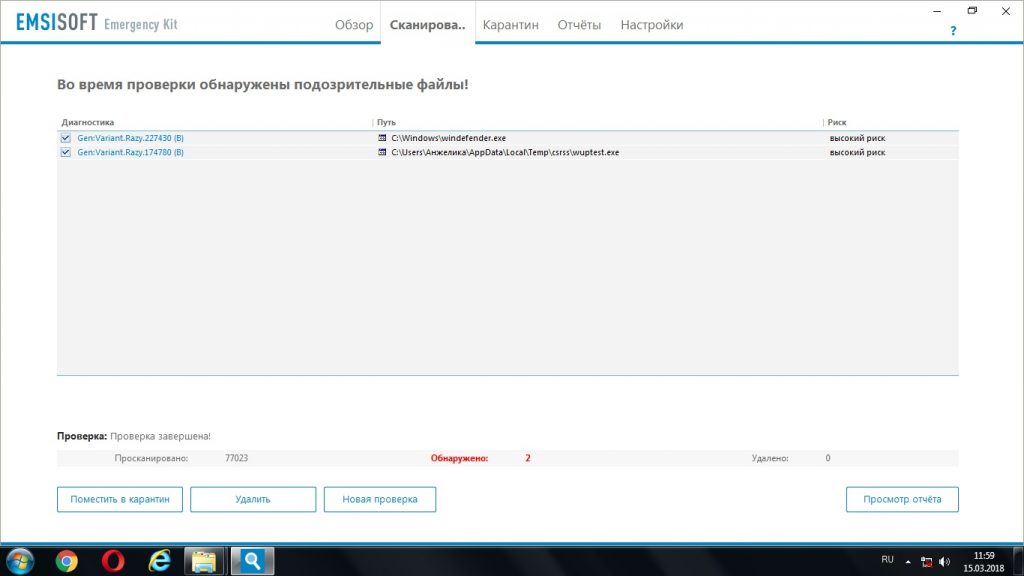Screen dimensions: 1024x576
Task: Sort by the Диагностика column header
Action: 88,122
